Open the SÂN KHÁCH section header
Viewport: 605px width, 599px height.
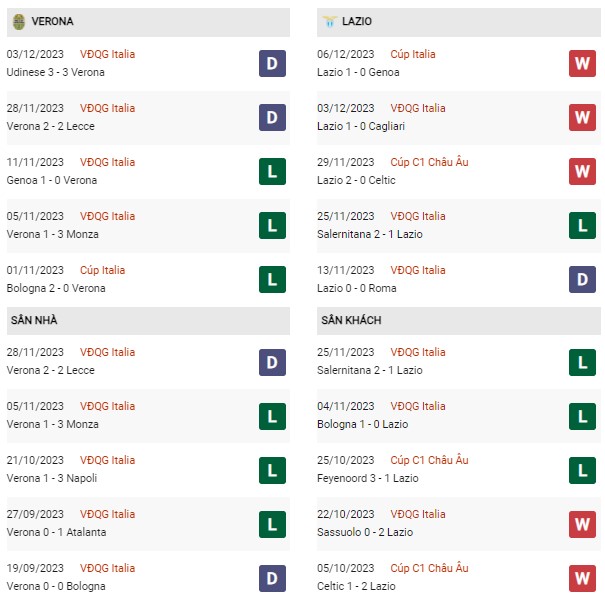pyautogui.click(x=459, y=321)
